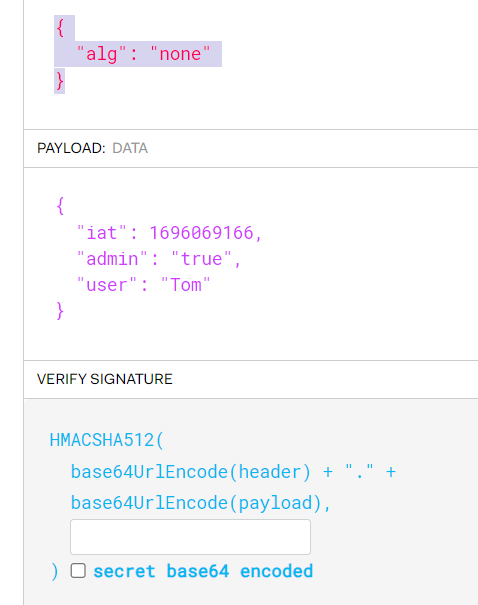Click the PAYLOAD section label
478x605 pixels.
pyautogui.click(x=71, y=148)
